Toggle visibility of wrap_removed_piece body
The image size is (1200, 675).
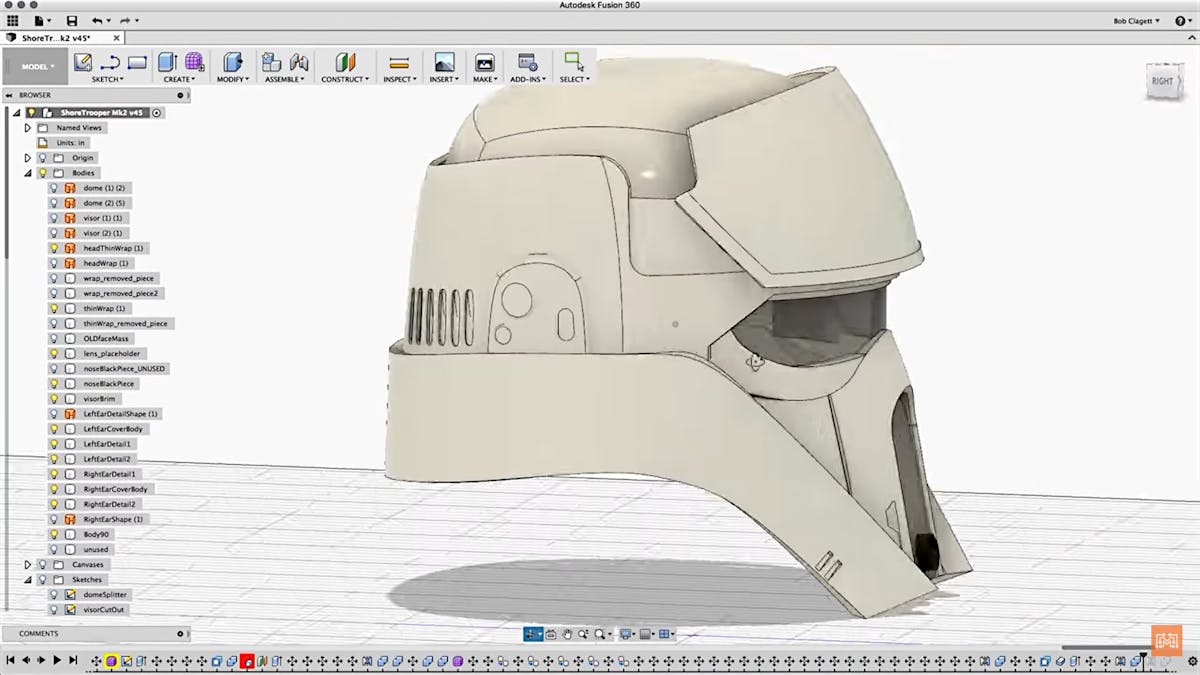54,278
